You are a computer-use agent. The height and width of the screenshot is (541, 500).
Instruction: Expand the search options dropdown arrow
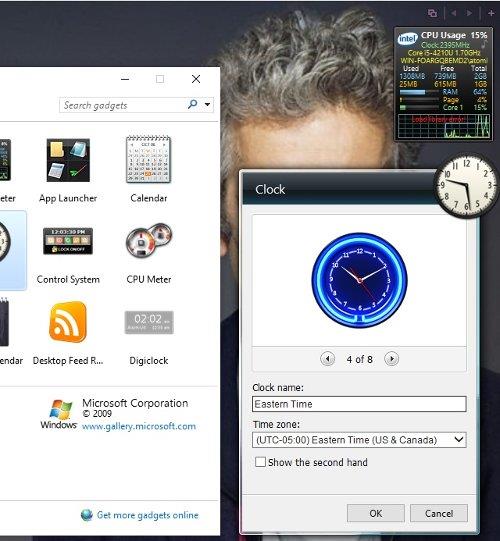[207, 104]
